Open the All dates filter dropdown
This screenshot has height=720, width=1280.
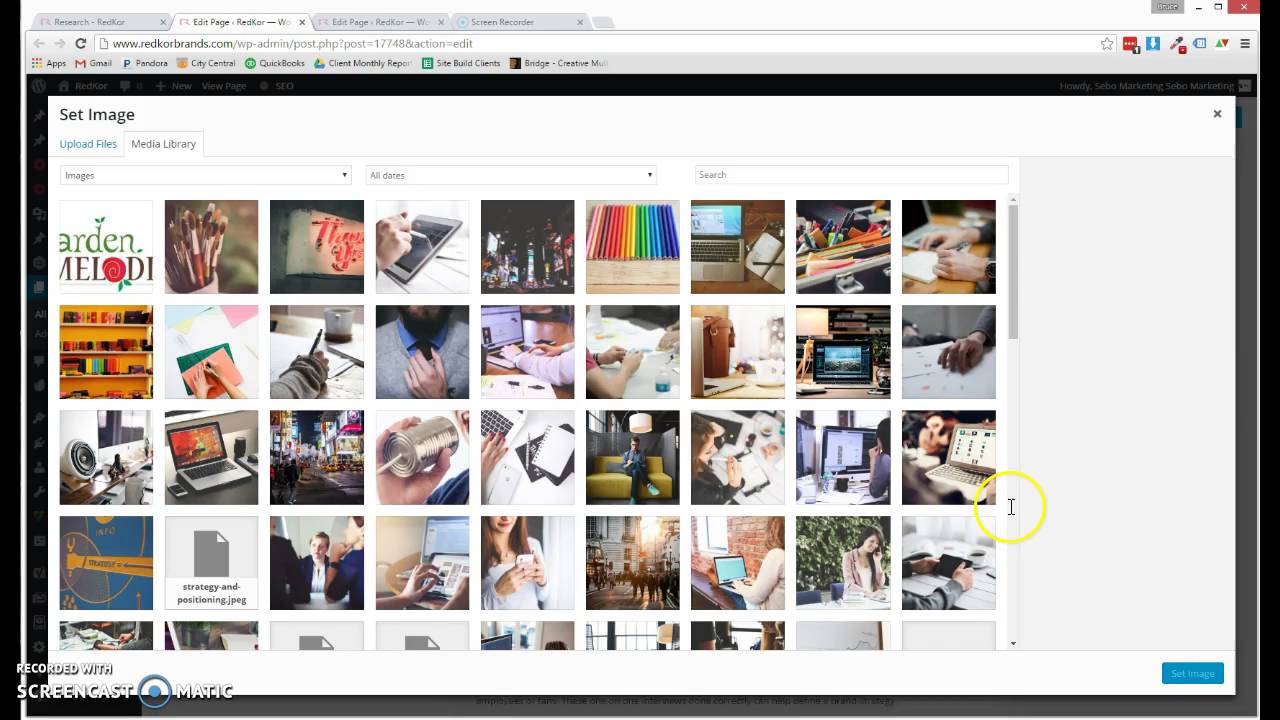[510, 175]
